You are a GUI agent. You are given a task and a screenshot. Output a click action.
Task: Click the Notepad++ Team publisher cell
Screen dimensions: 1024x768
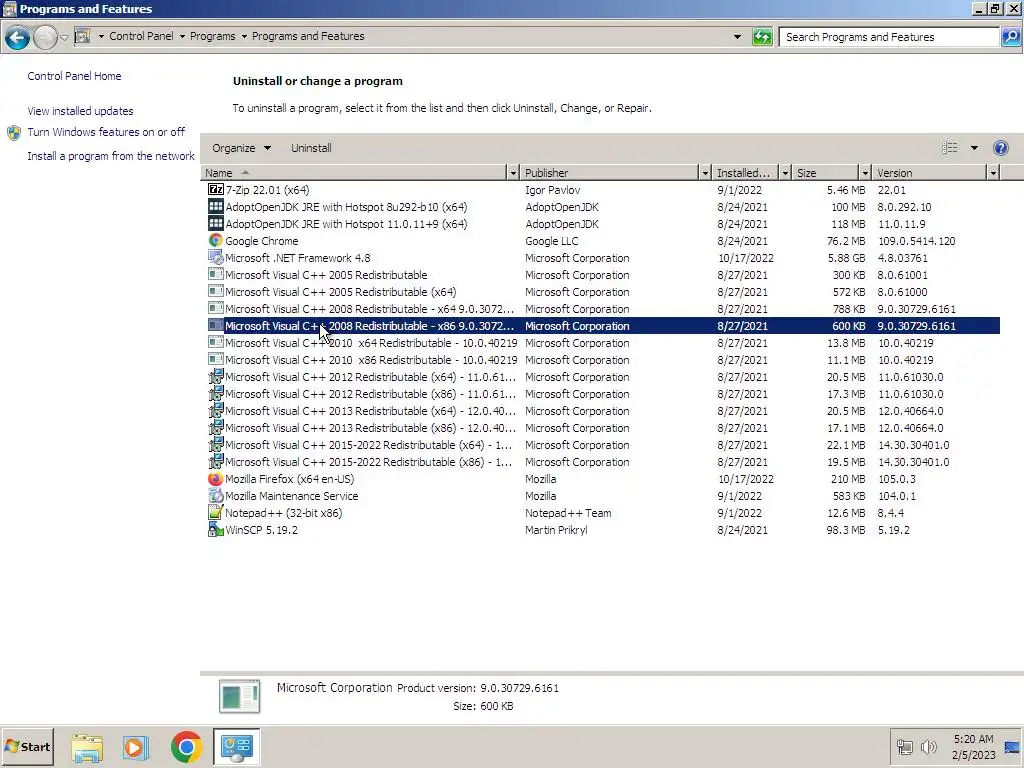pos(568,513)
